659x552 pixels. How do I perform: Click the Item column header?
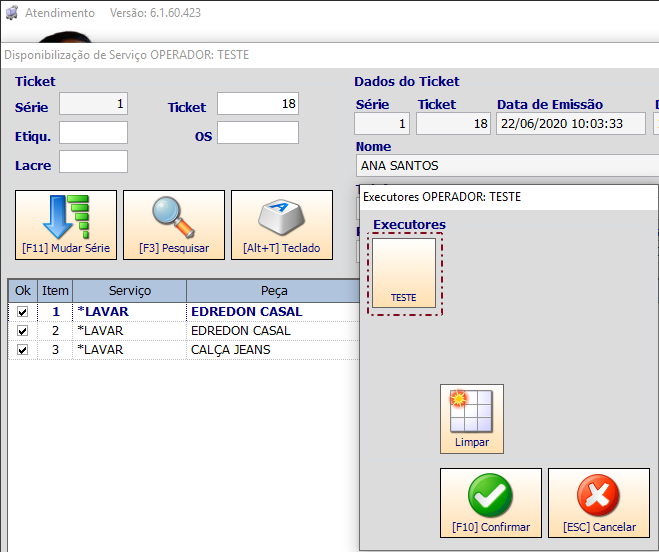(55, 291)
